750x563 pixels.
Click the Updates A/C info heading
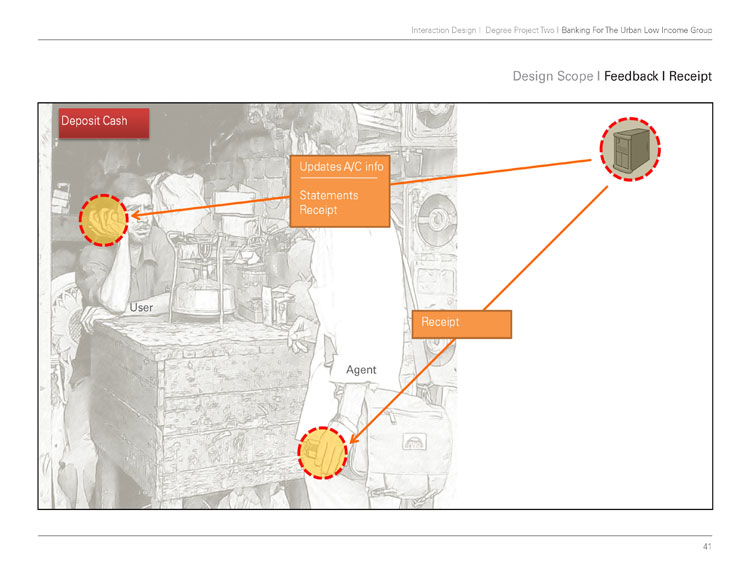(x=341, y=166)
